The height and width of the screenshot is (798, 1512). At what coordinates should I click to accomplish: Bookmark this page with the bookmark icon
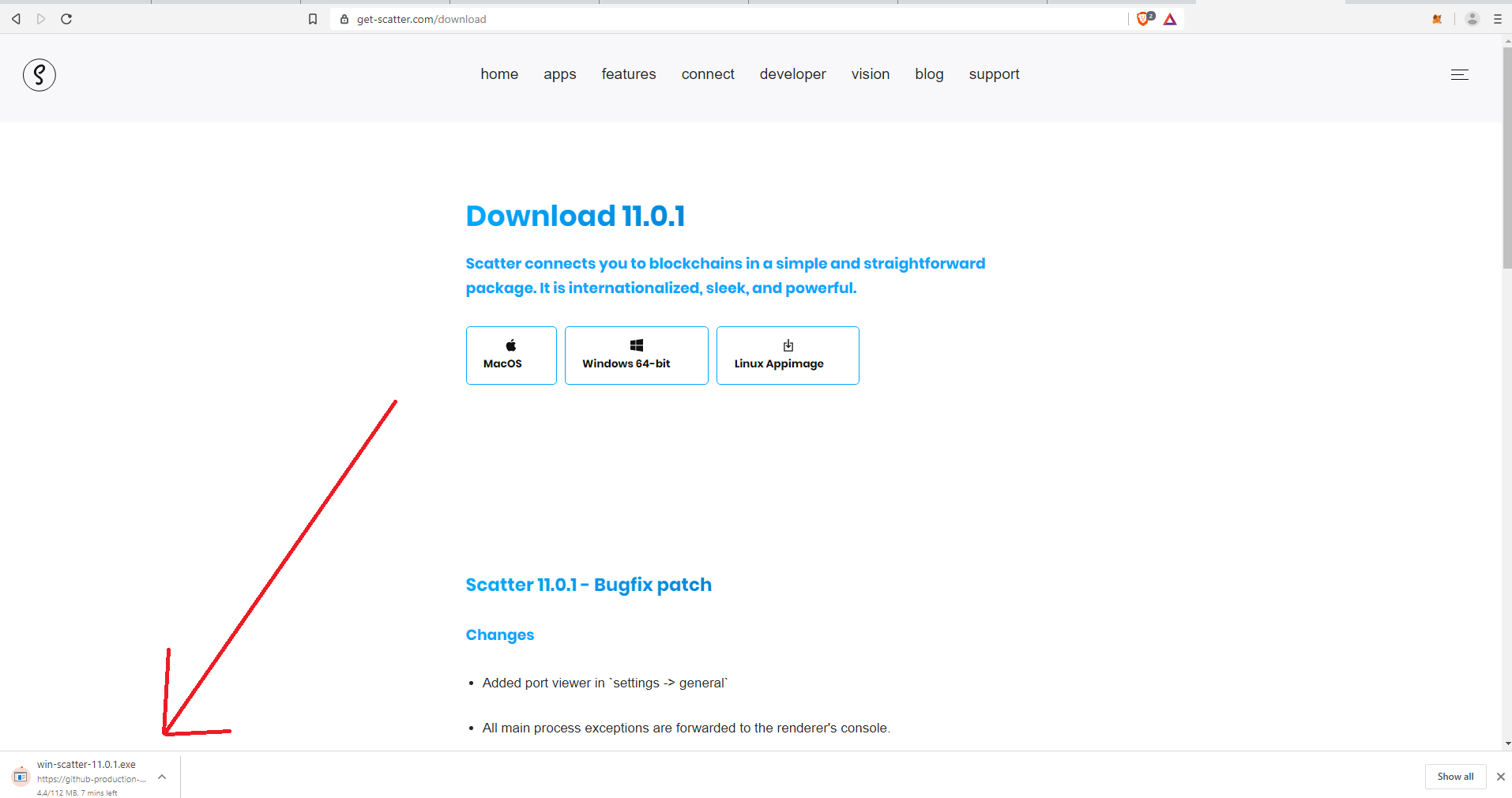click(x=313, y=19)
